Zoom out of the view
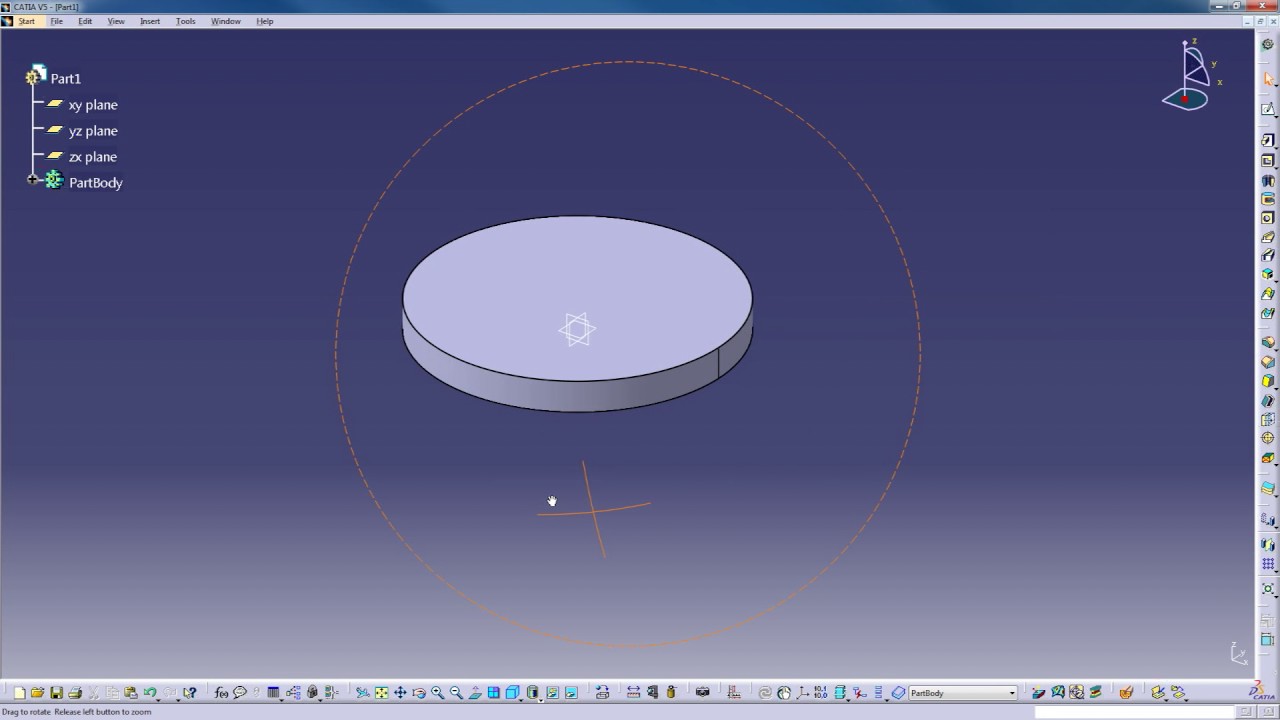The image size is (1280, 720). [x=456, y=692]
